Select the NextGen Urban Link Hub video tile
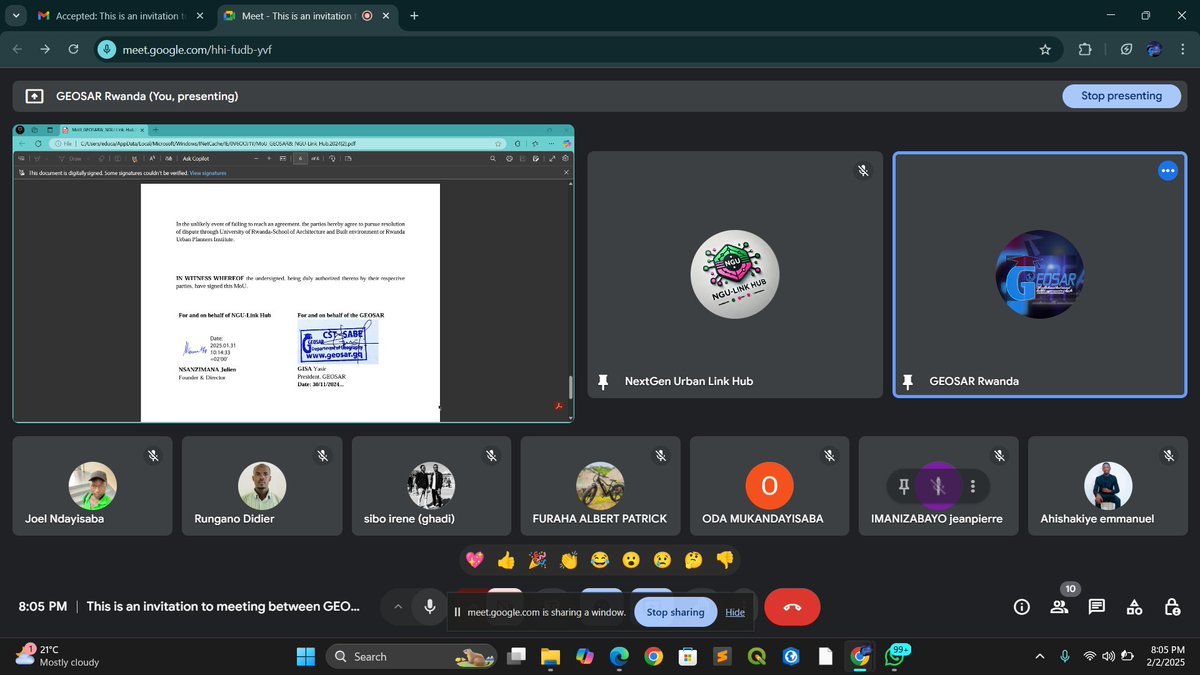1200x675 pixels. click(736, 275)
